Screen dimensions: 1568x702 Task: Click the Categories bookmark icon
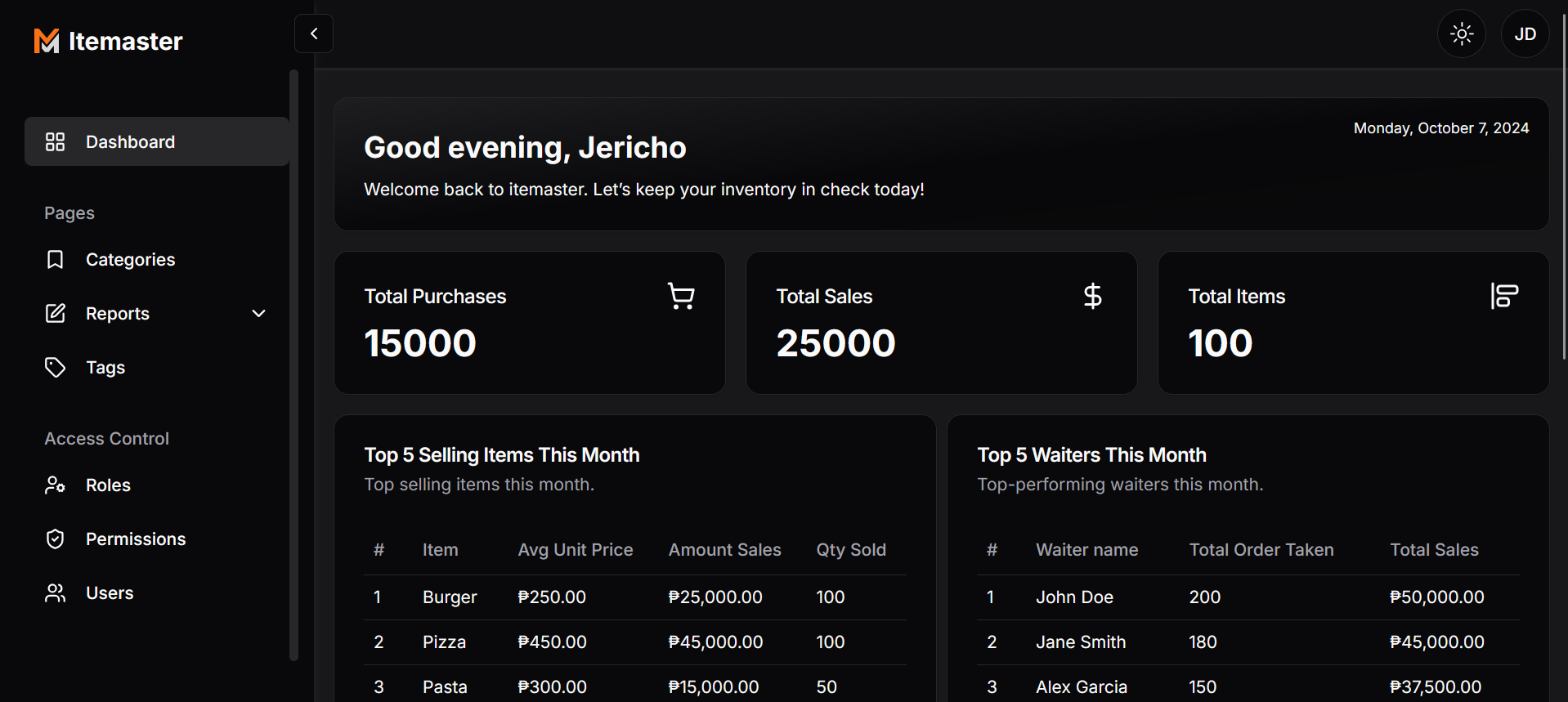coord(55,260)
